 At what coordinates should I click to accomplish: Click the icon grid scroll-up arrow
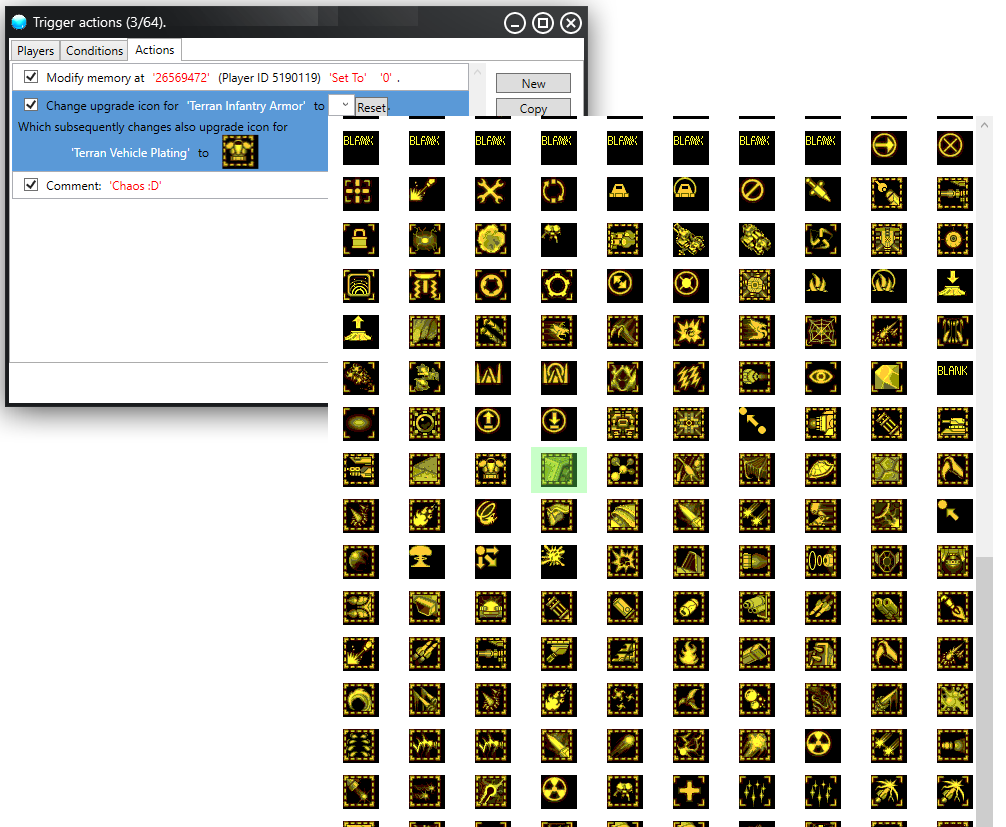click(x=984, y=126)
